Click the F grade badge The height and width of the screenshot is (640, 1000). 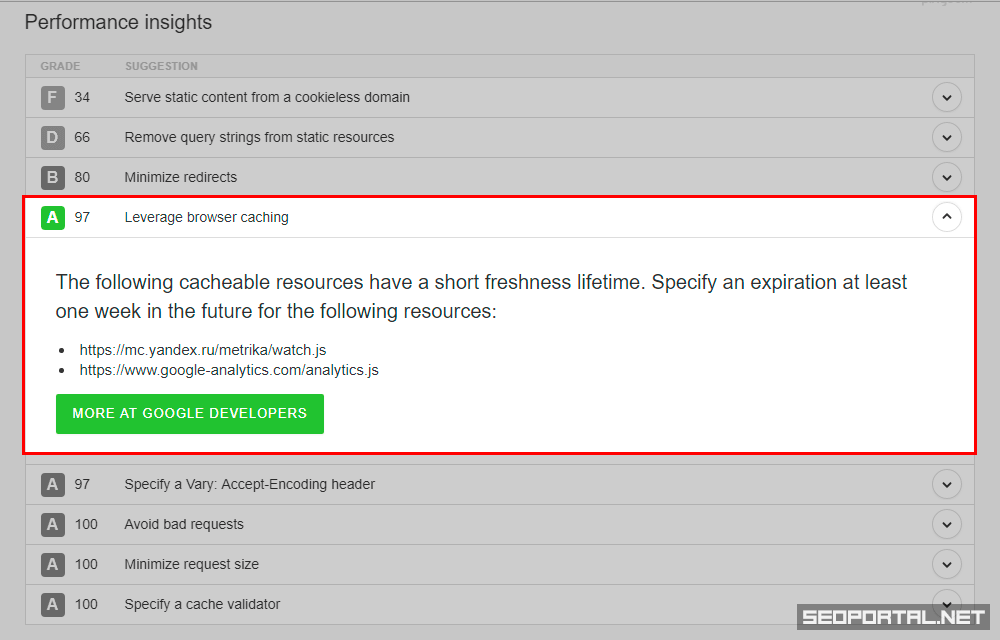[x=53, y=97]
